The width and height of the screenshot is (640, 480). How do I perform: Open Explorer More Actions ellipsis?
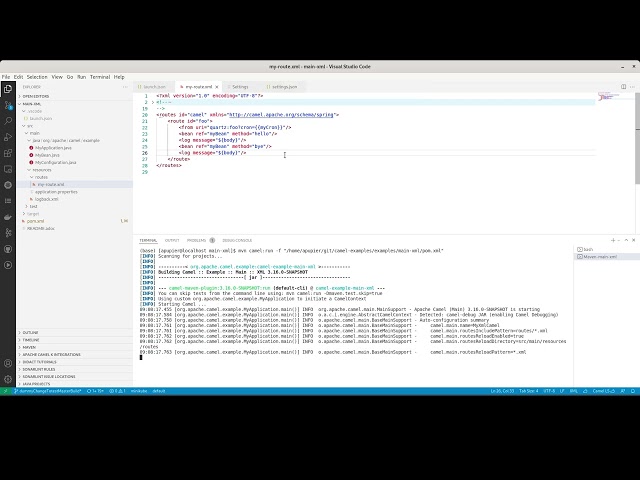click(x=125, y=87)
